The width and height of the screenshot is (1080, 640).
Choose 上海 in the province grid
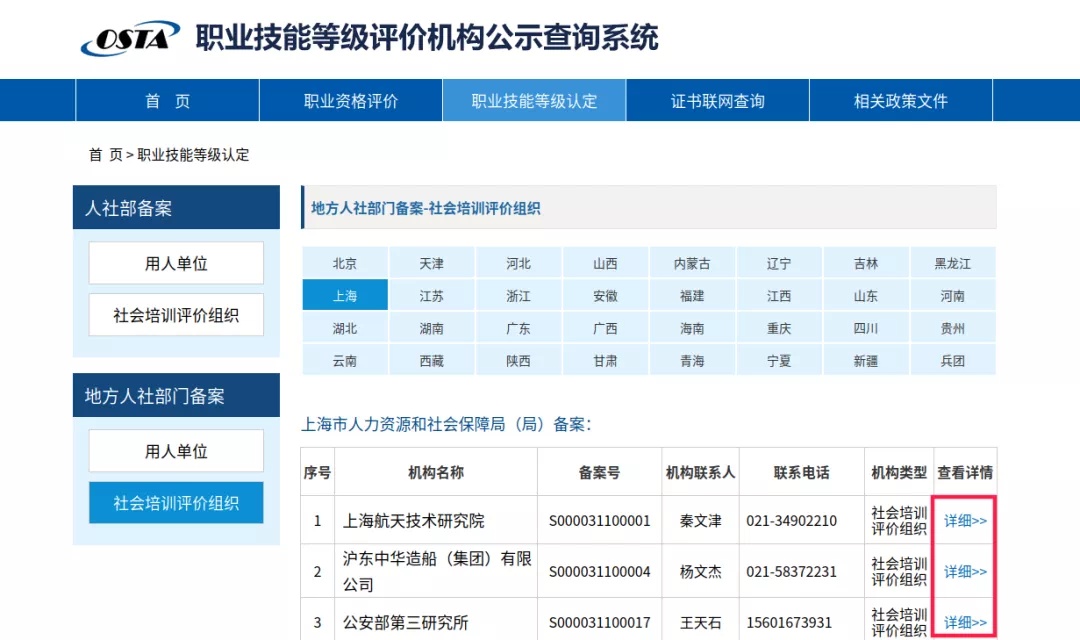pos(345,296)
